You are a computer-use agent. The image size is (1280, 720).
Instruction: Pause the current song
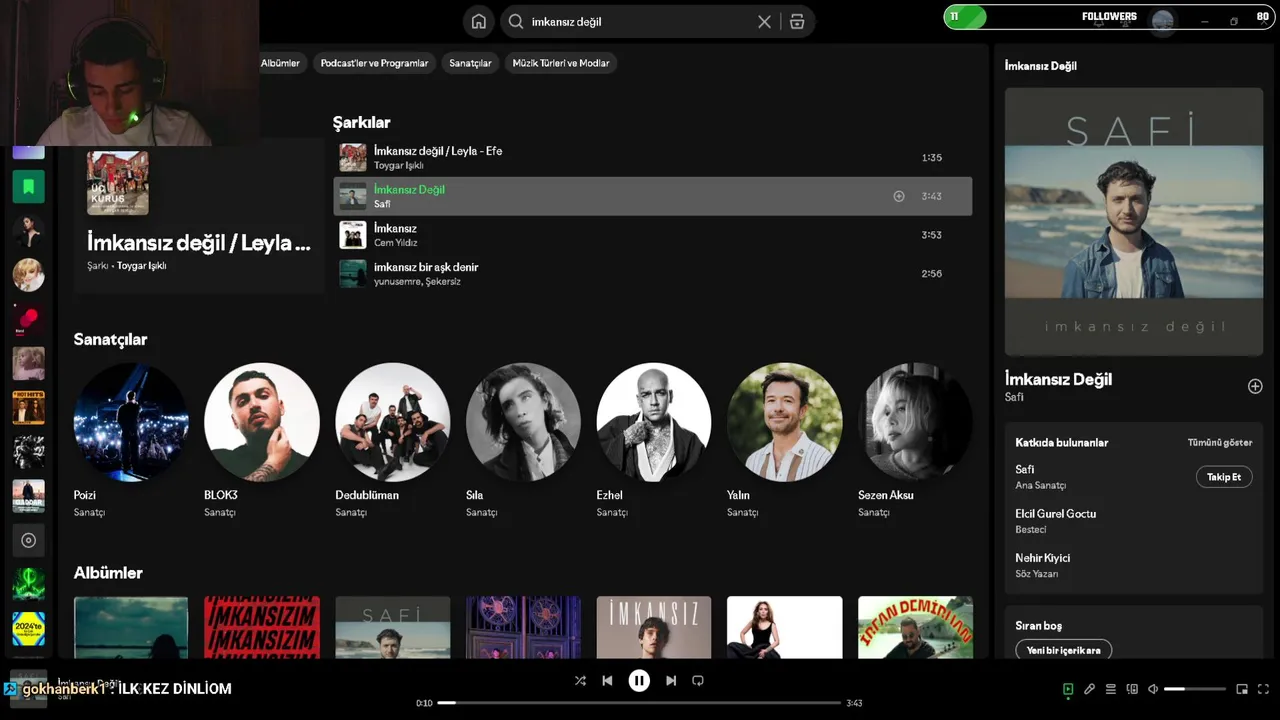tap(639, 681)
